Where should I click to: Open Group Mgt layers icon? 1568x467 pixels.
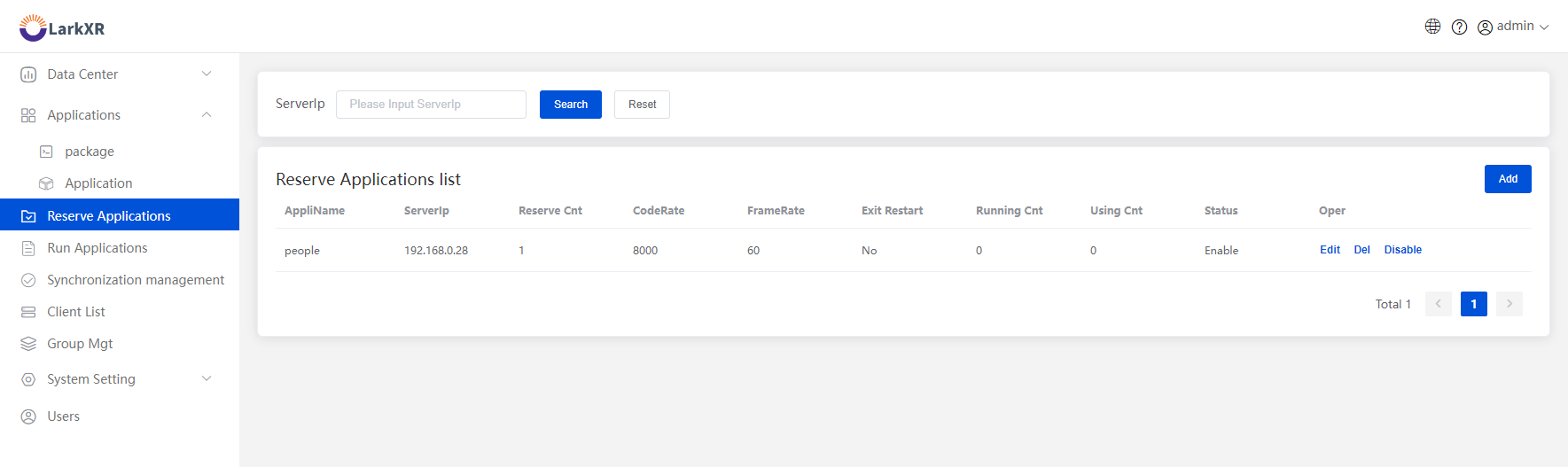point(28,344)
